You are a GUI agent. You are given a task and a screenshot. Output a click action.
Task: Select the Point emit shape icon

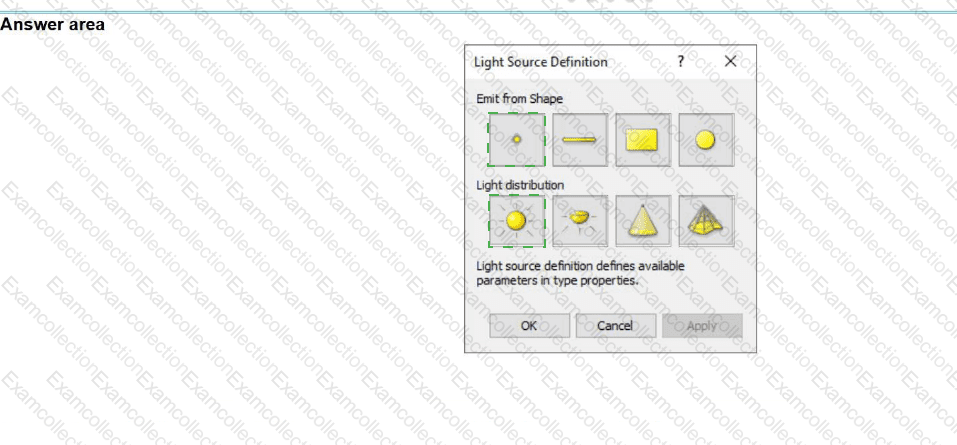click(x=517, y=140)
